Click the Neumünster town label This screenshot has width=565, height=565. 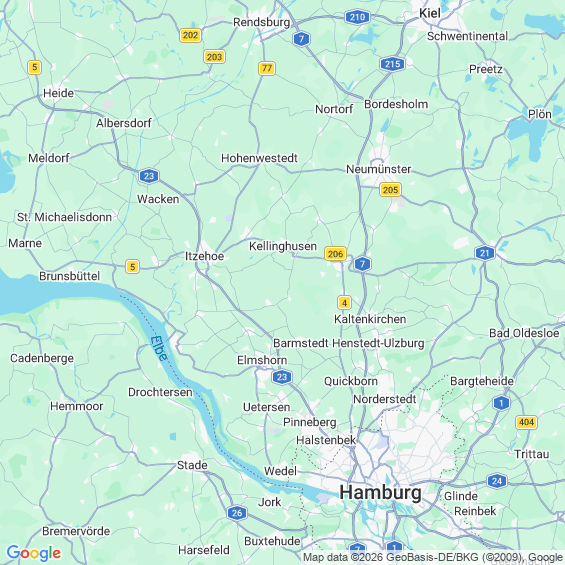pyautogui.click(x=378, y=169)
